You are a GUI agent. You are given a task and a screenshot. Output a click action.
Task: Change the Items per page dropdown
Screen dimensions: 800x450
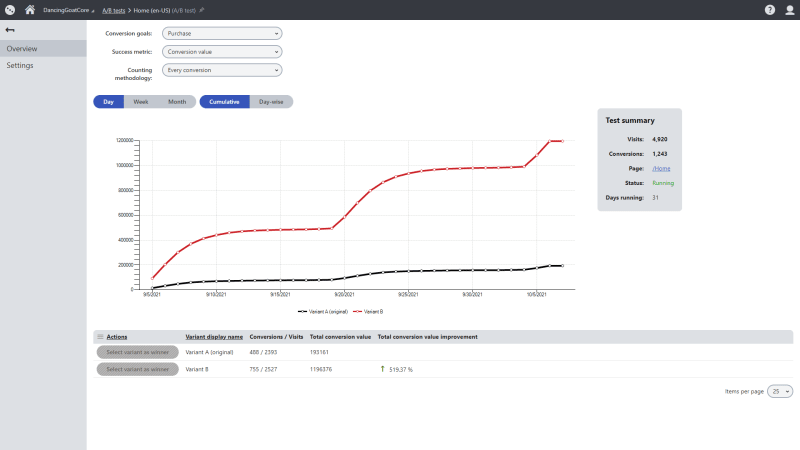[x=780, y=391]
